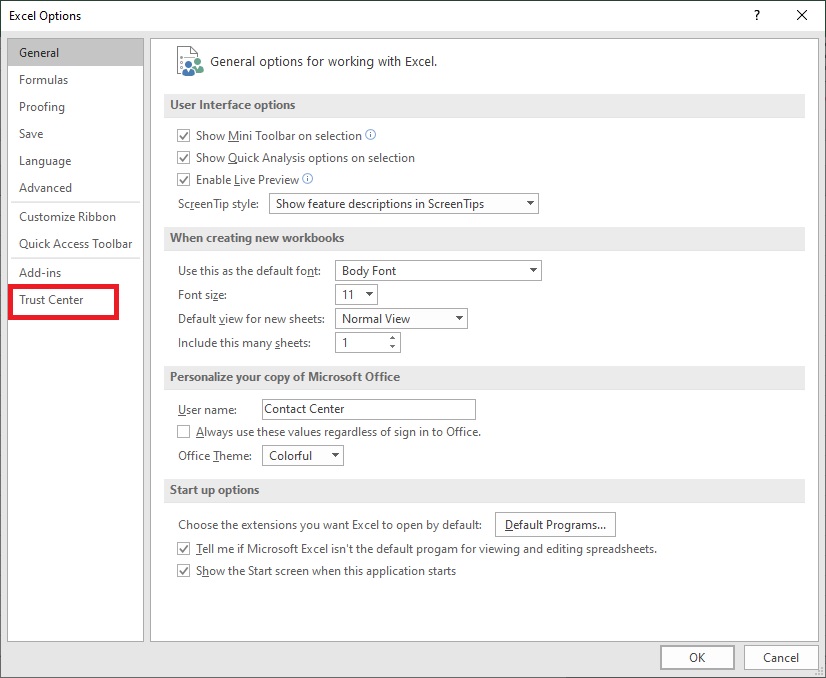Image resolution: width=826 pixels, height=678 pixels.
Task: Open the Font size dropdown
Action: [x=356, y=294]
